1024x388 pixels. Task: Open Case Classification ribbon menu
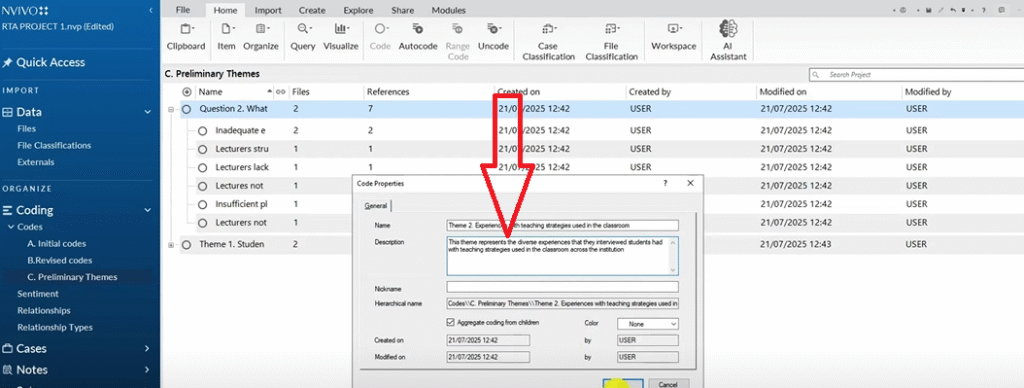pos(548,42)
